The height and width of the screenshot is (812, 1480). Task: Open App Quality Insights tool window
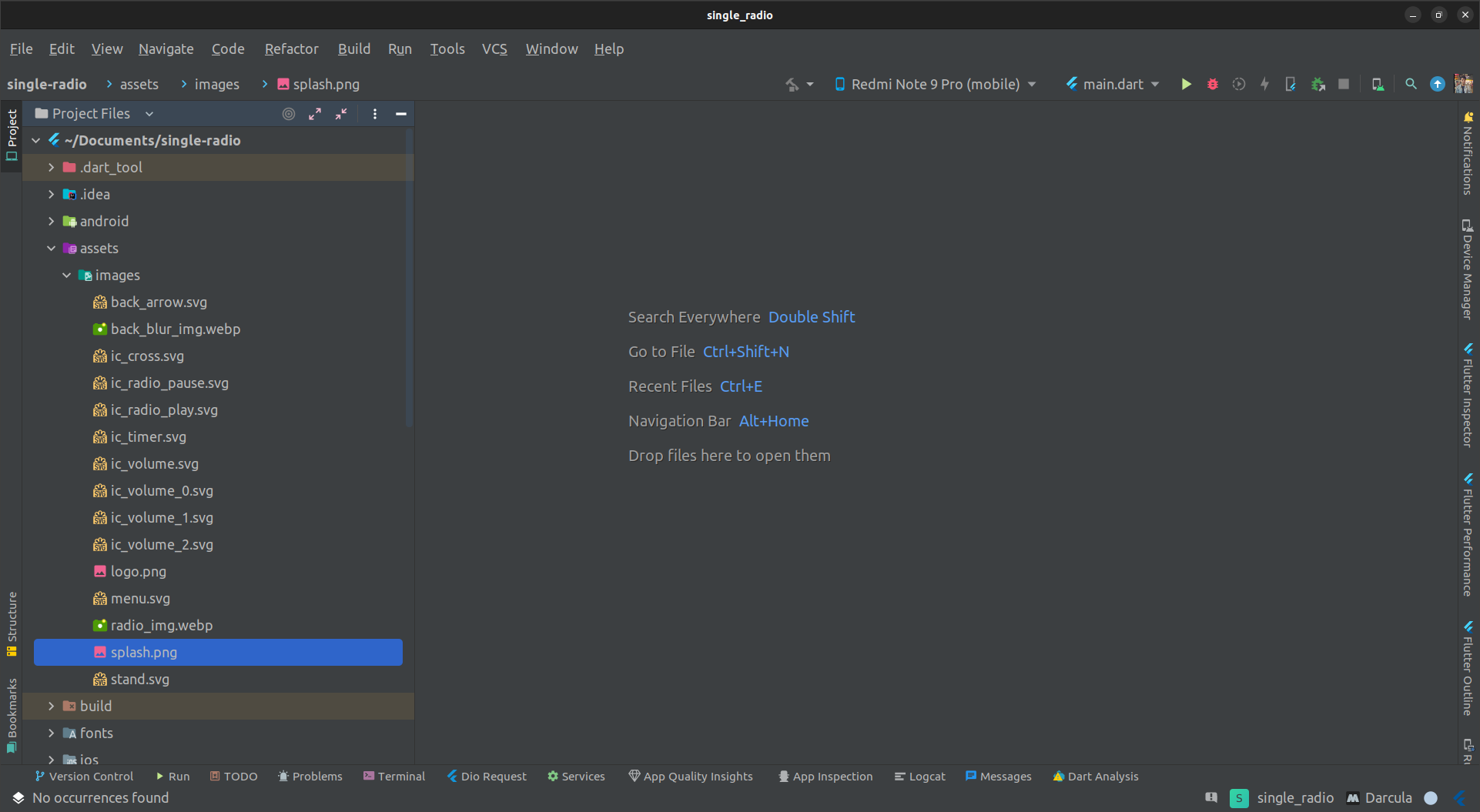click(x=690, y=777)
